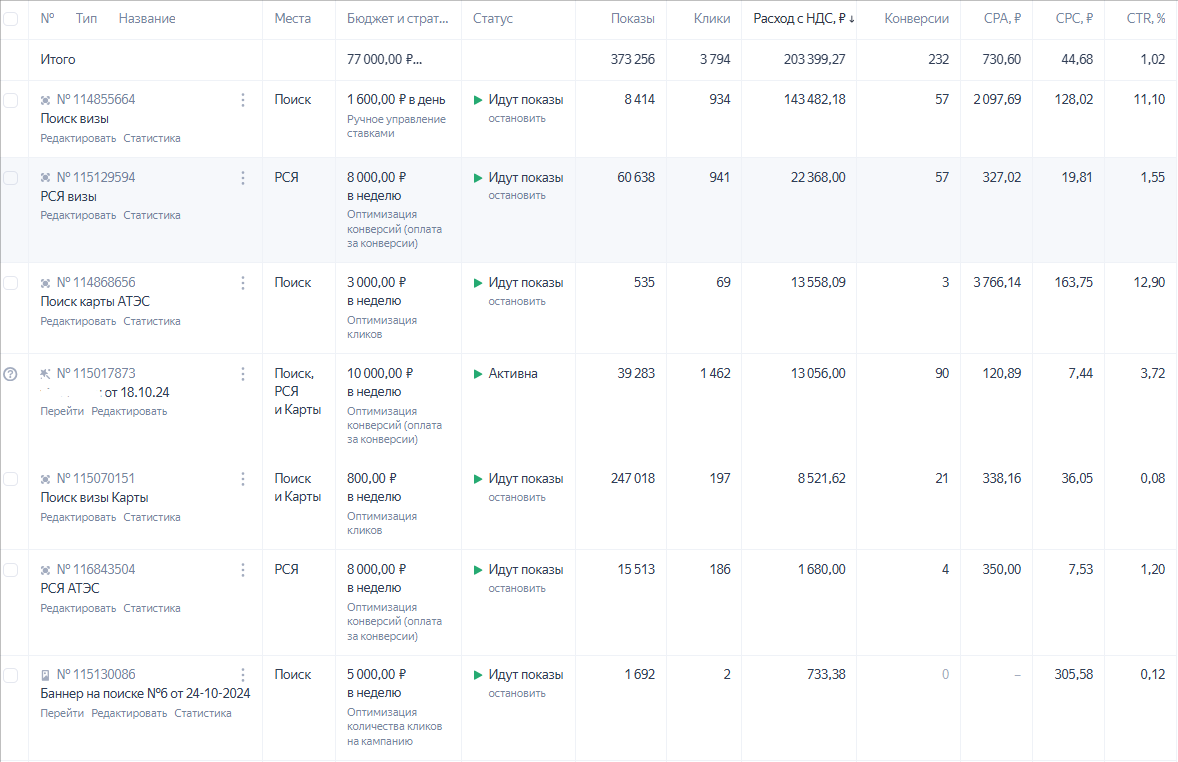
Task: Sort by the Конверсии column header
Action: 917,19
